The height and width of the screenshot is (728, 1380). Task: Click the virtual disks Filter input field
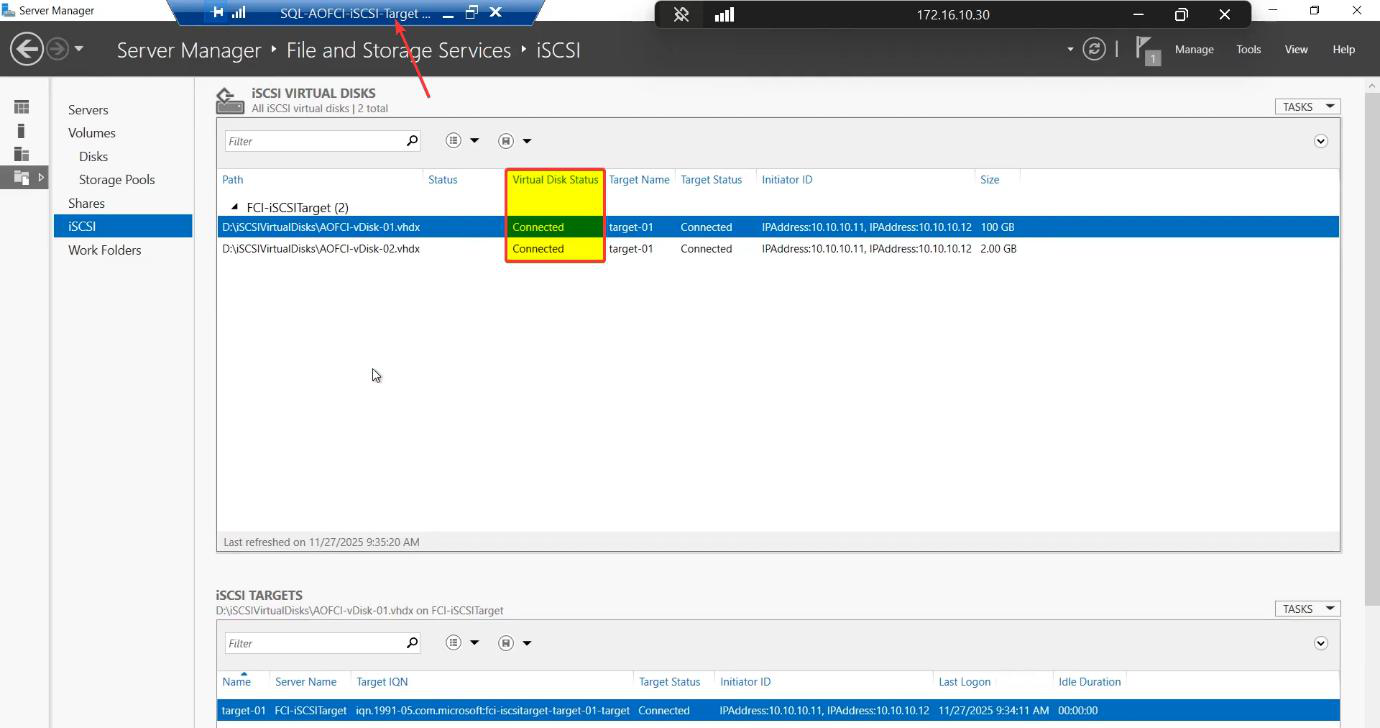(313, 141)
